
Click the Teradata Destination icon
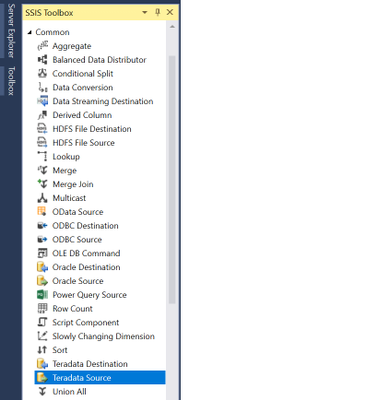(42, 364)
